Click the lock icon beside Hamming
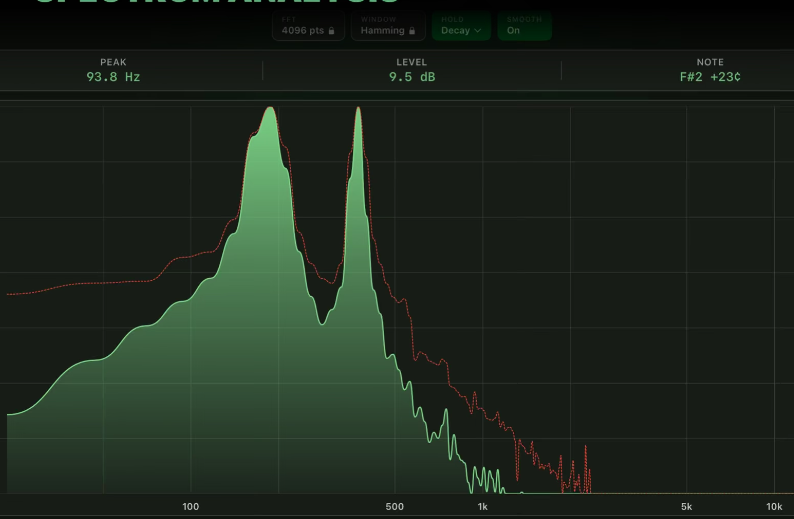The width and height of the screenshot is (794, 519). click(412, 31)
